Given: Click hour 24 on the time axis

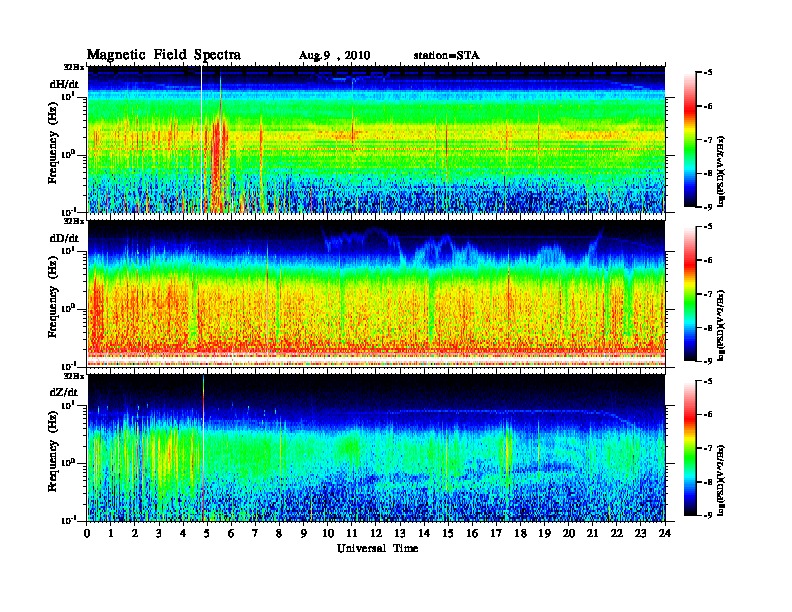Looking at the screenshot, I should [x=665, y=533].
